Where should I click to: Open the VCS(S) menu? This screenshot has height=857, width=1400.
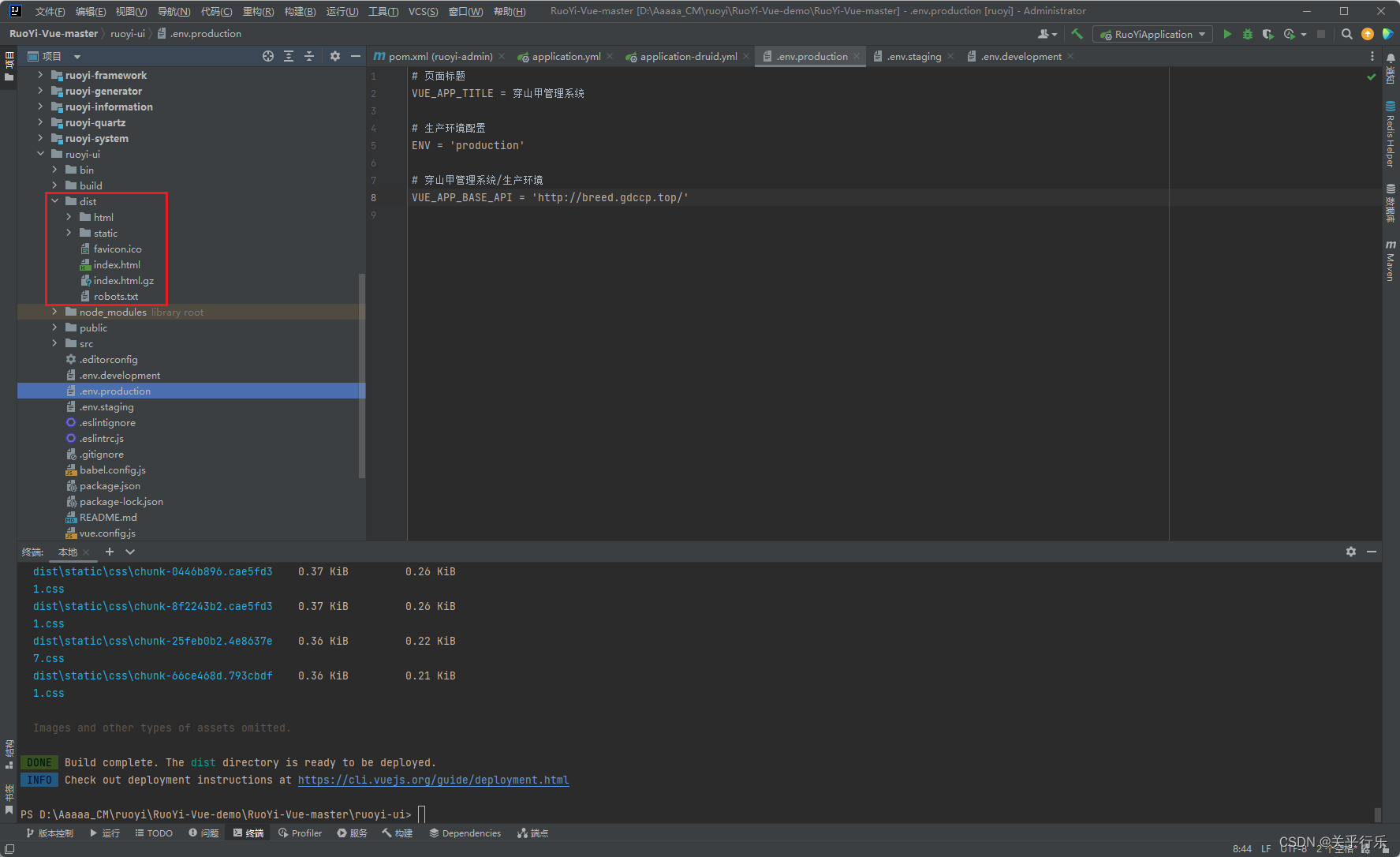tap(423, 11)
